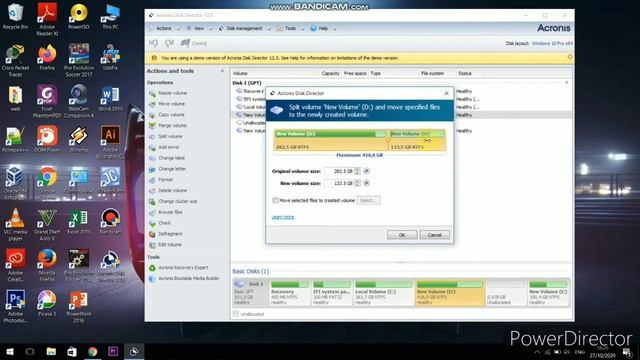Reset original volume size with round button
This screenshot has width=640, height=360.
point(366,171)
